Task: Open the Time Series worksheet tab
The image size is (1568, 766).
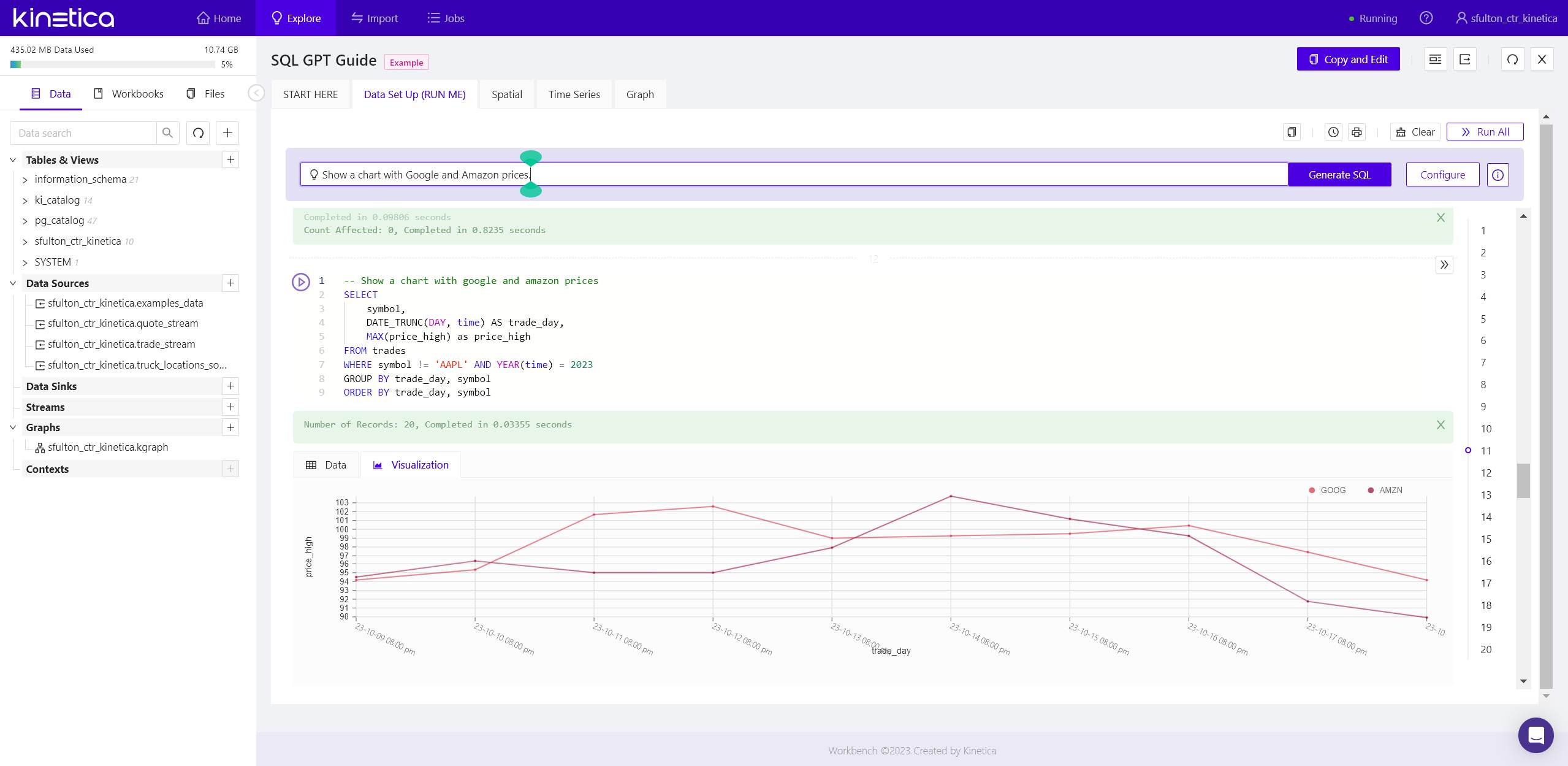Action: pyautogui.click(x=574, y=94)
